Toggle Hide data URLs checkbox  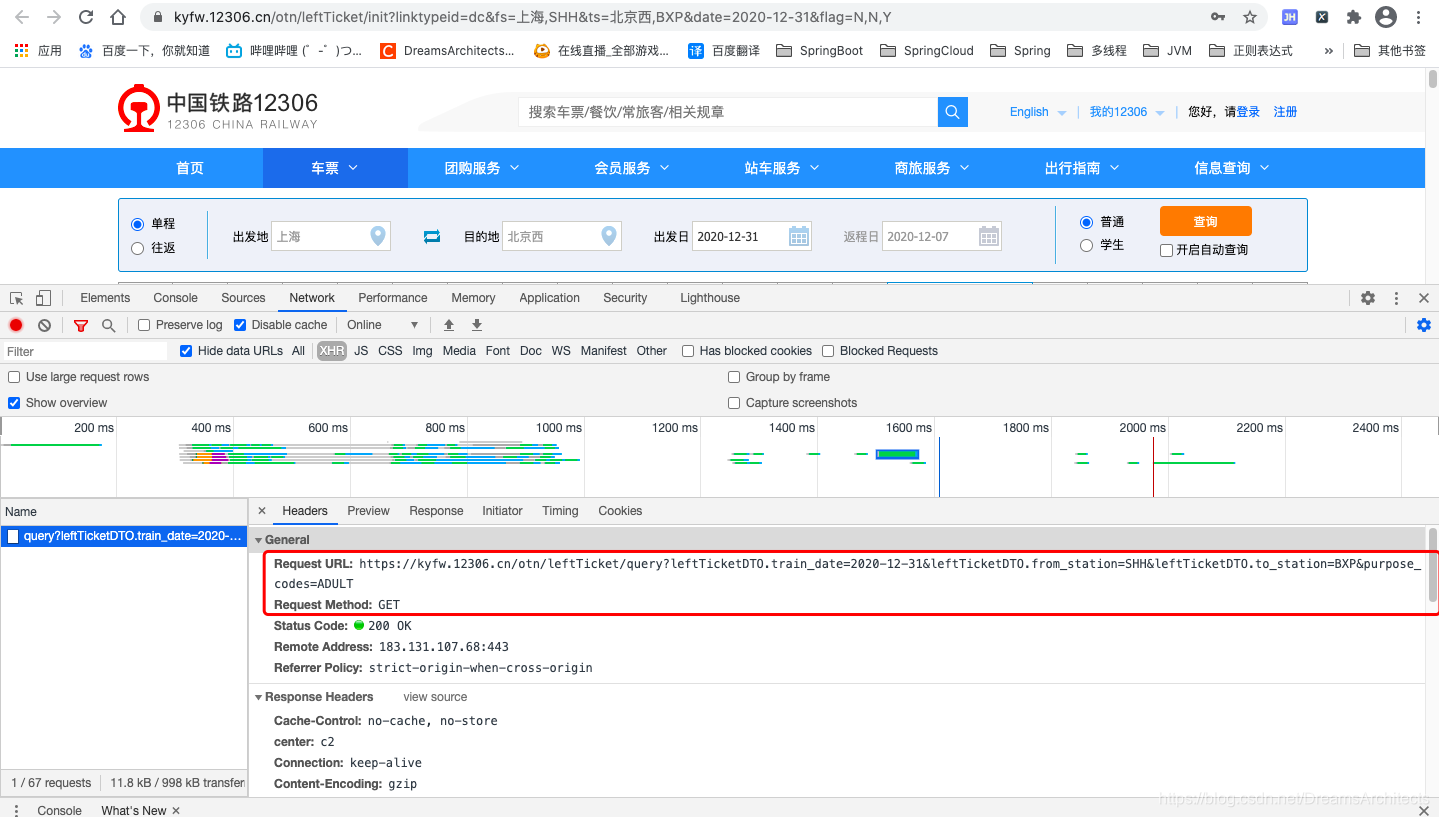pyautogui.click(x=186, y=351)
